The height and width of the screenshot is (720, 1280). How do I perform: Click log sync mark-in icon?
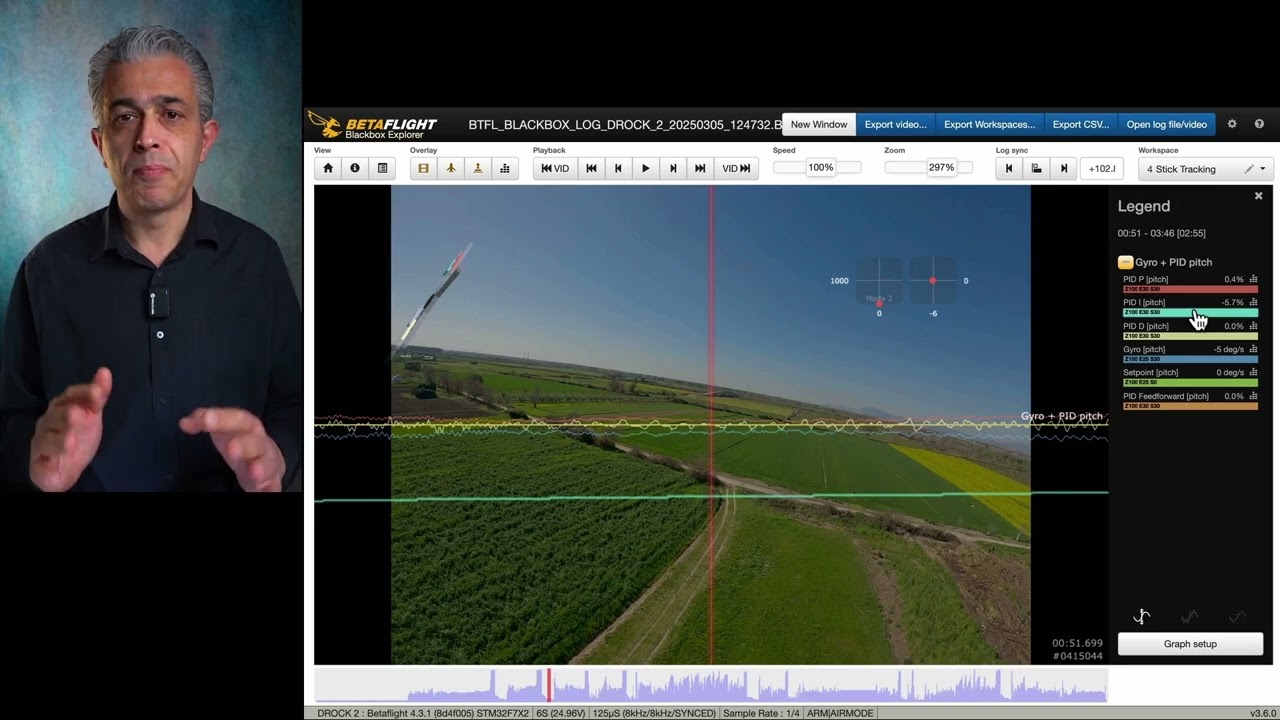(1009, 168)
